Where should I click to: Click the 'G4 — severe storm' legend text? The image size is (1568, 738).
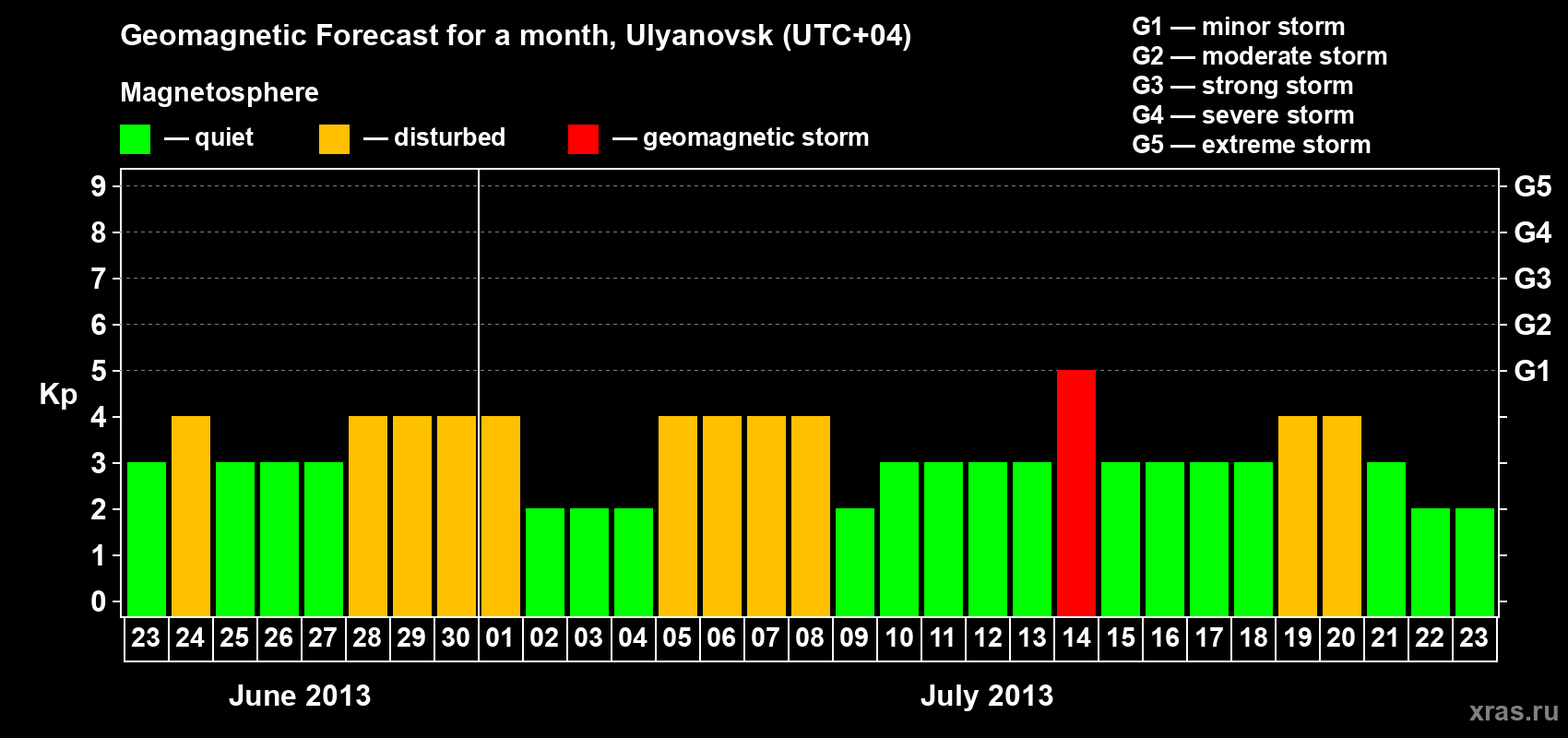(1243, 115)
